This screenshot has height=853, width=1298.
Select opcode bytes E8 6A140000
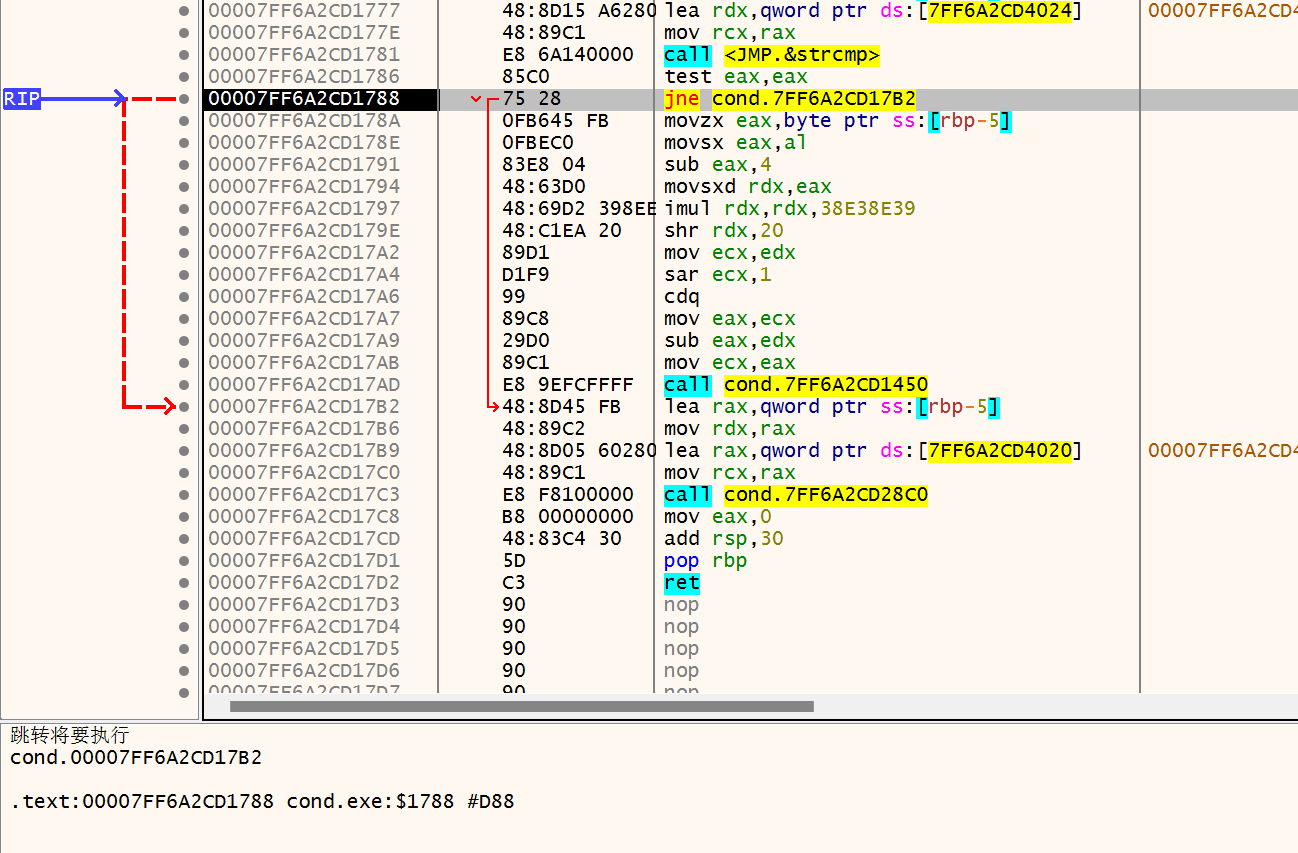point(567,54)
